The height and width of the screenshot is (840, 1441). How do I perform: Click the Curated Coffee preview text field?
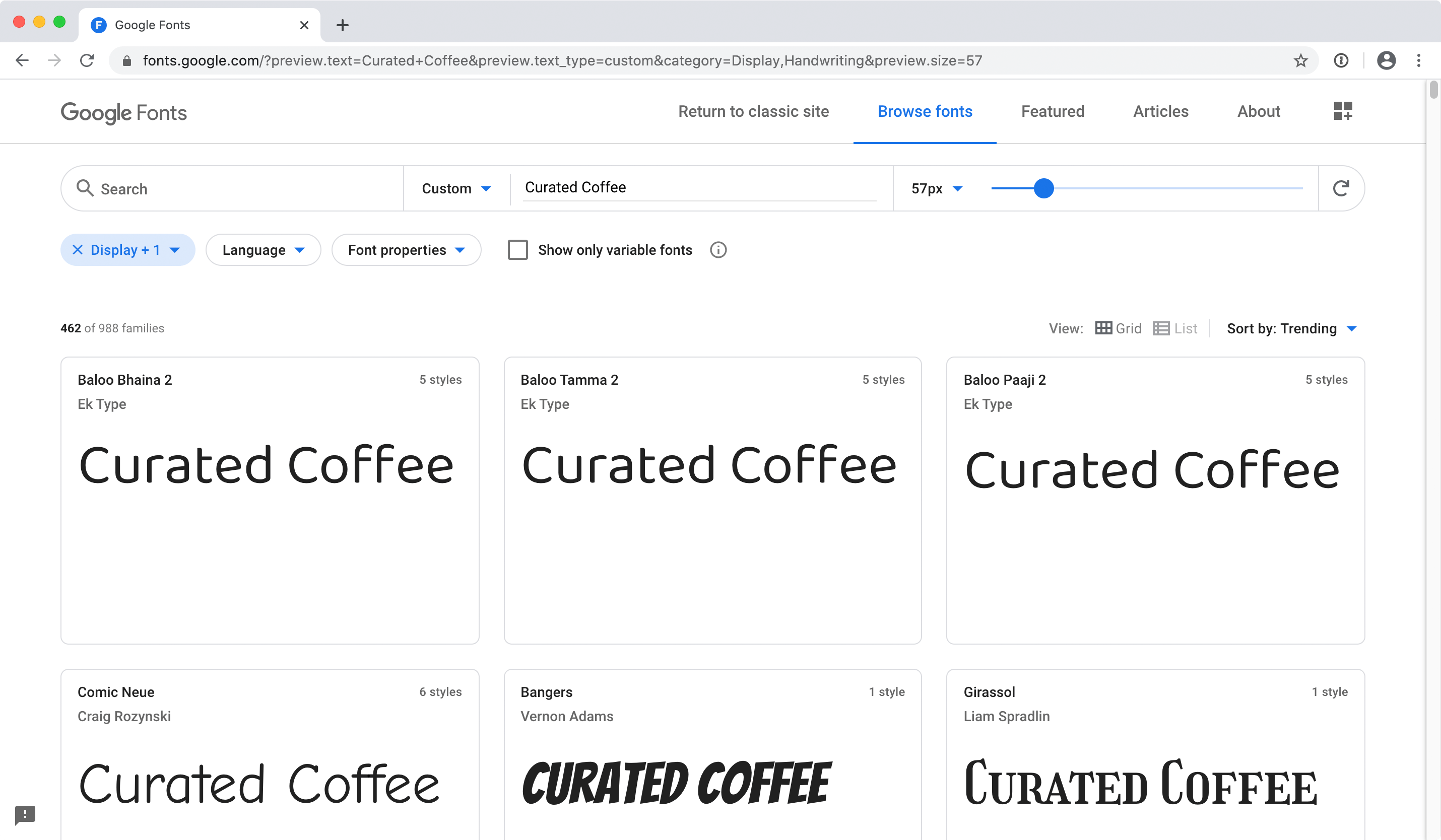(699, 187)
